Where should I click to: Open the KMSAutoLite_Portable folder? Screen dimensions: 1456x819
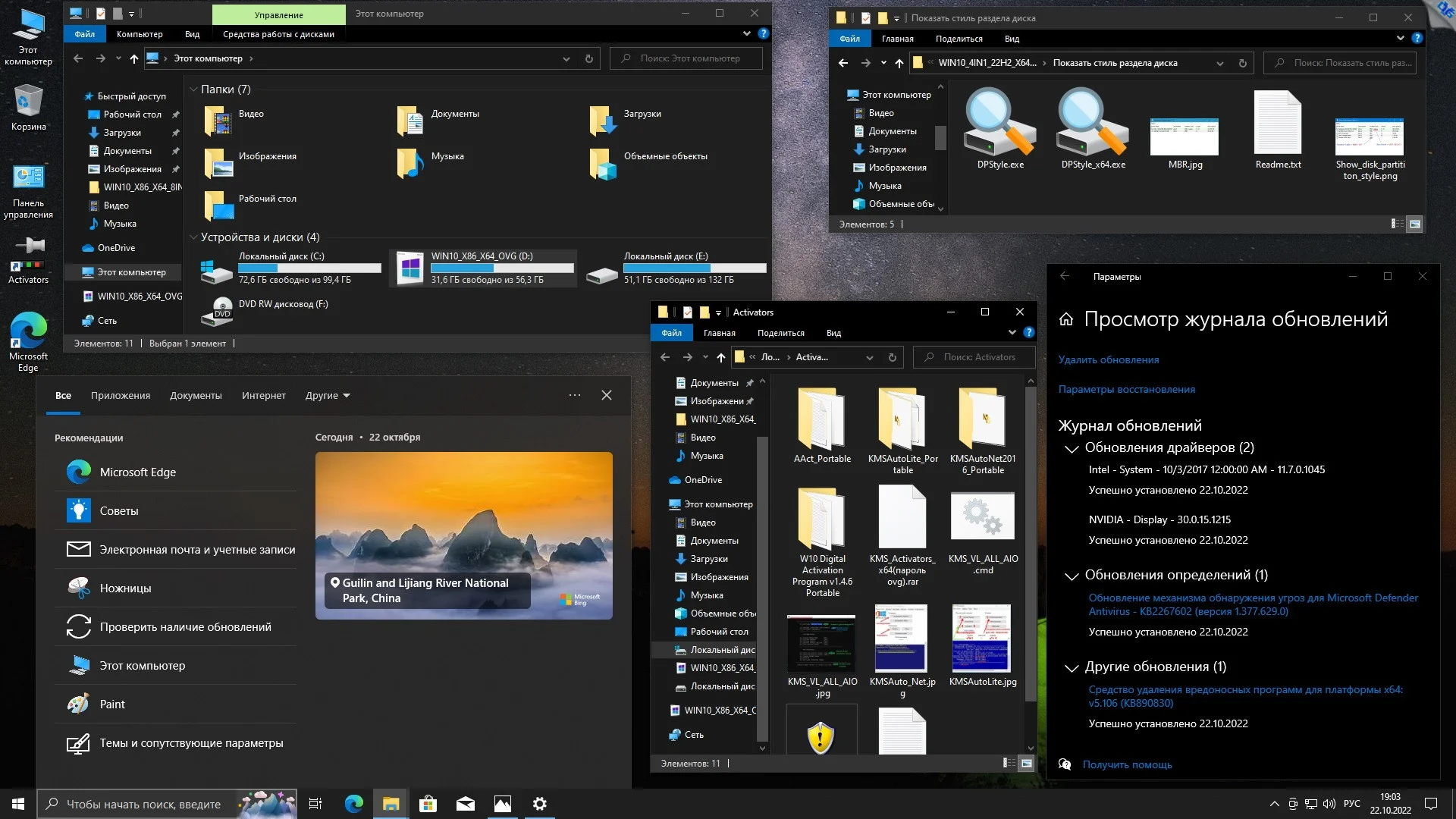(902, 419)
